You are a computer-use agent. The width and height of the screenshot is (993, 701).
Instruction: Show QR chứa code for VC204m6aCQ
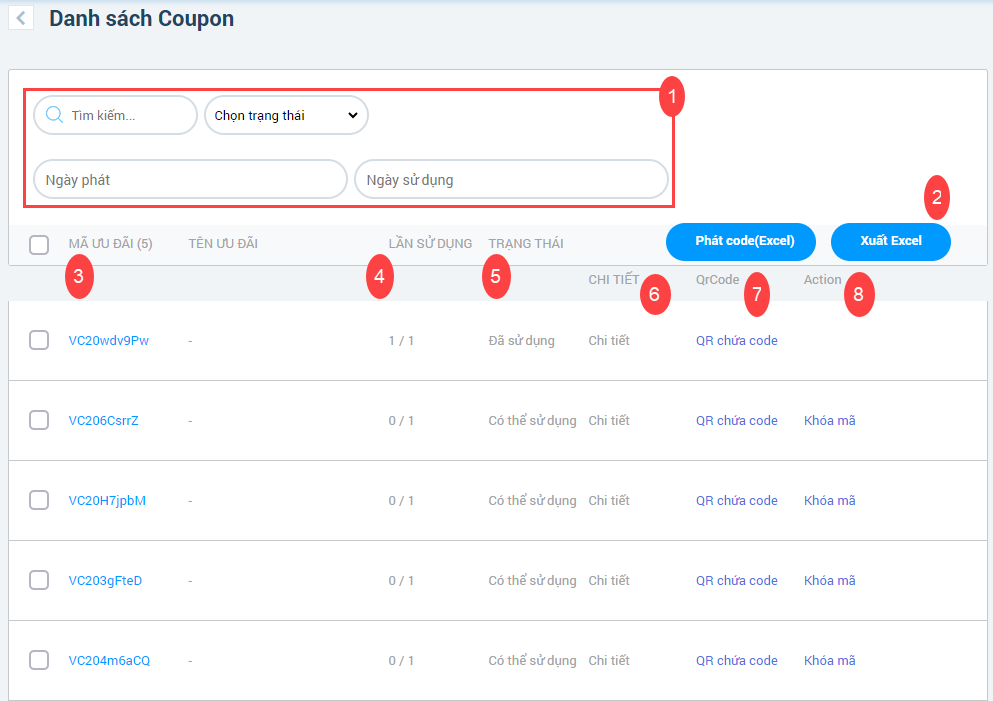pos(737,660)
